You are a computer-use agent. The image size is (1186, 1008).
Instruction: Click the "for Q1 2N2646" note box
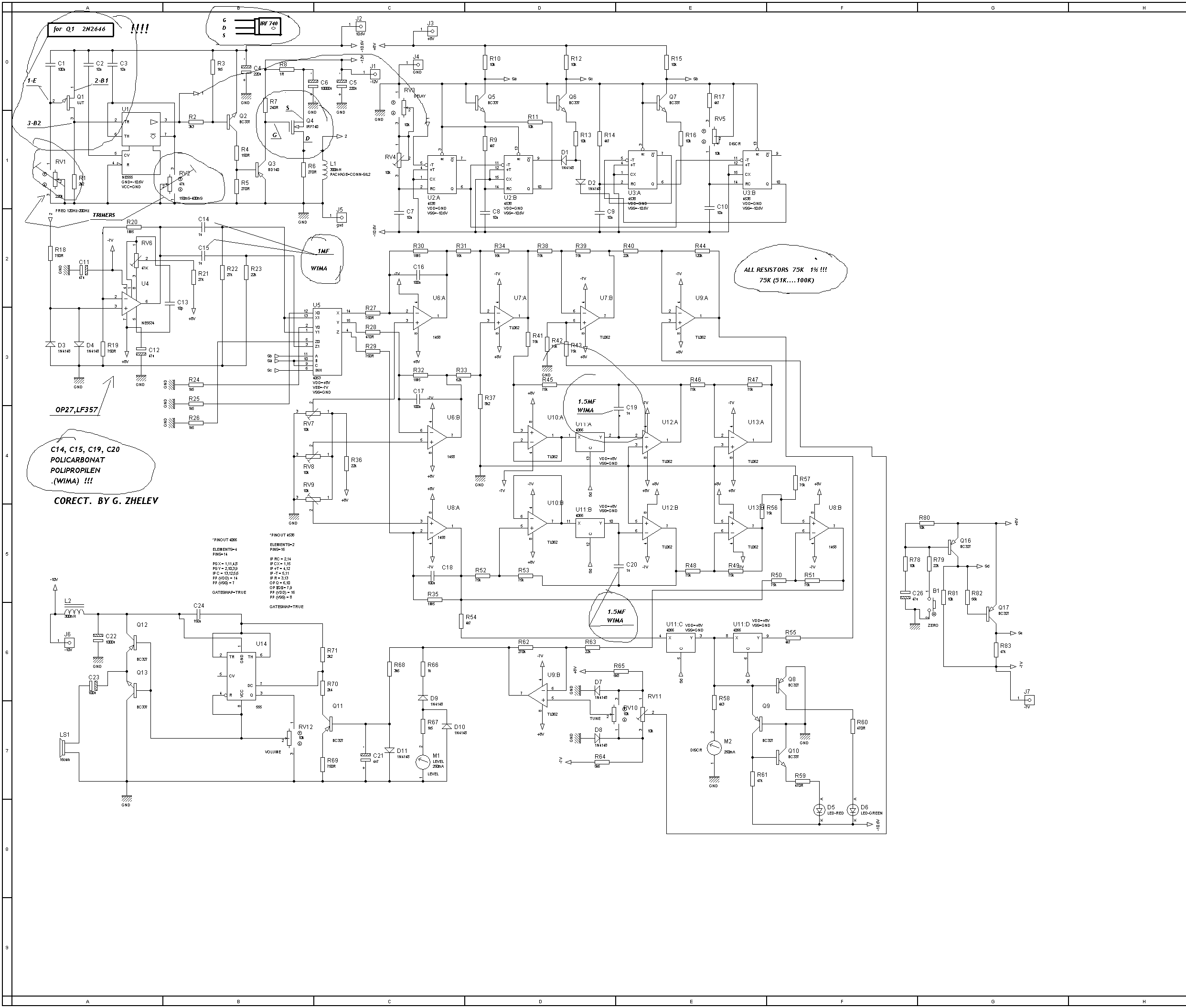tap(80, 29)
